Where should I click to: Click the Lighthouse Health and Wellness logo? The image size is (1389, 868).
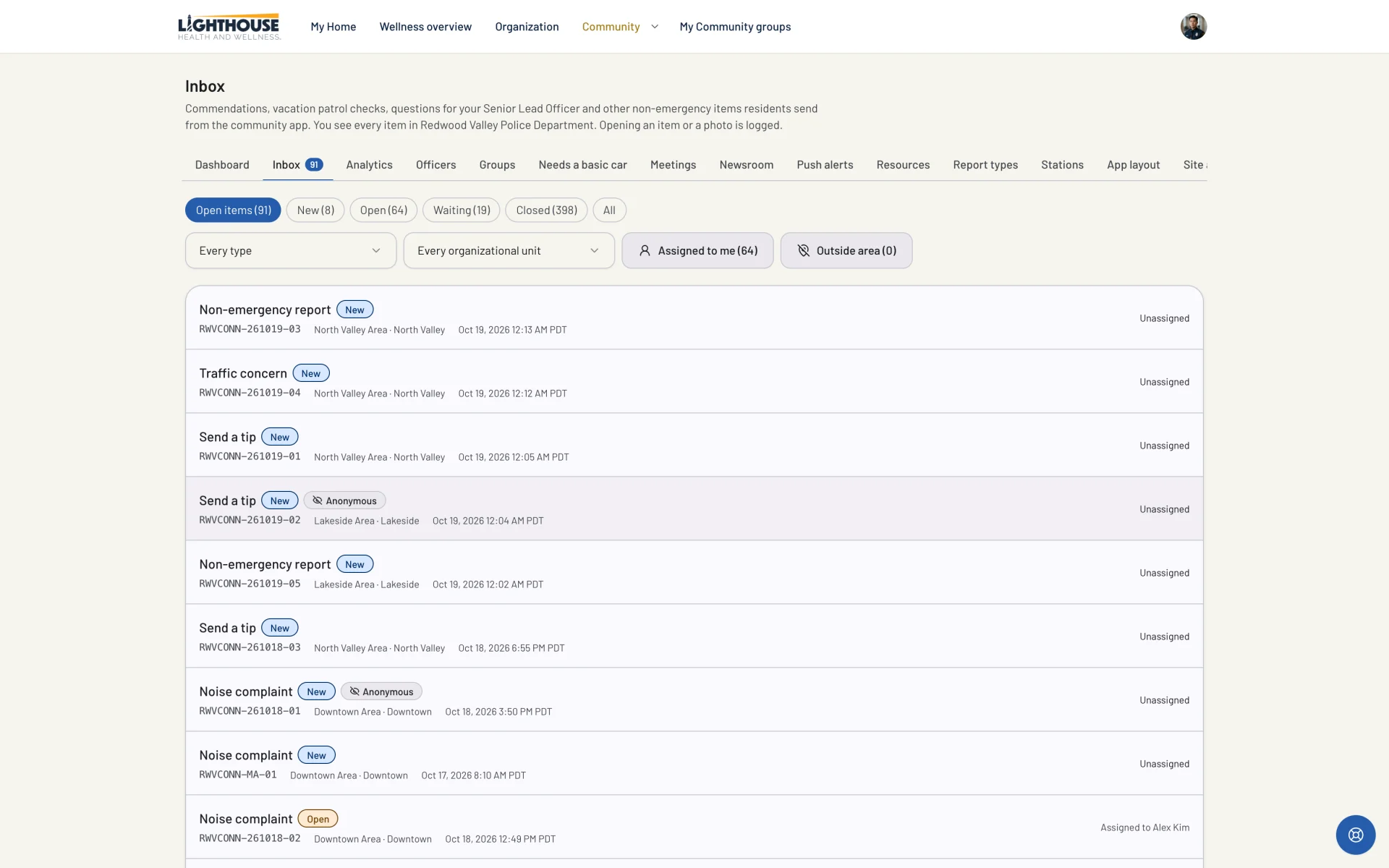pos(229,26)
